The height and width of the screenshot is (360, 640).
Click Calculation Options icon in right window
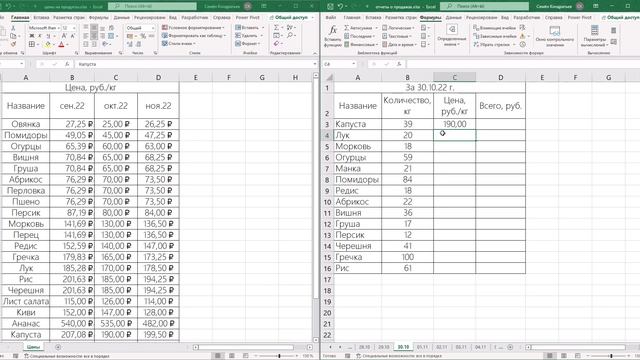click(x=595, y=30)
